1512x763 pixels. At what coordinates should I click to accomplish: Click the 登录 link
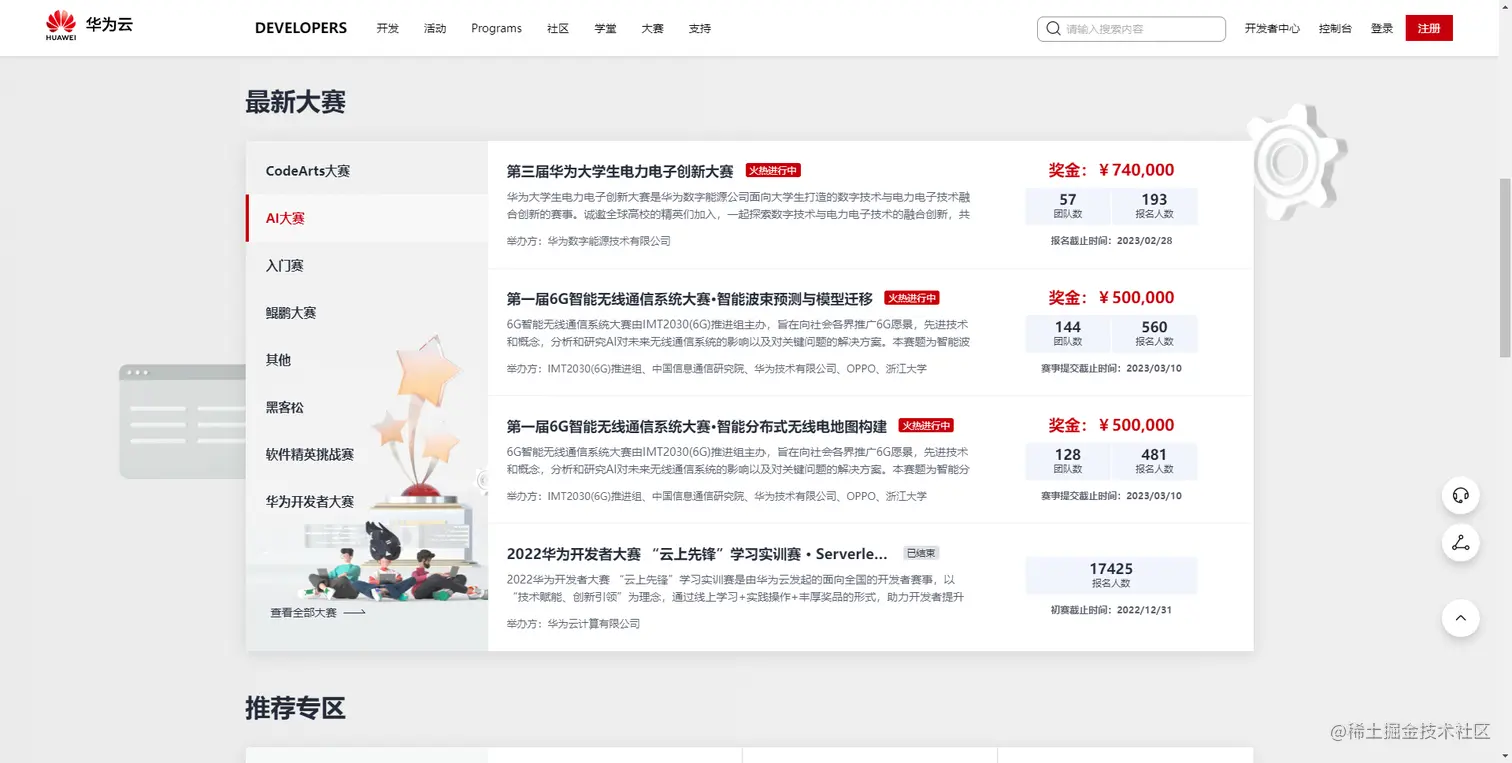pyautogui.click(x=1382, y=29)
